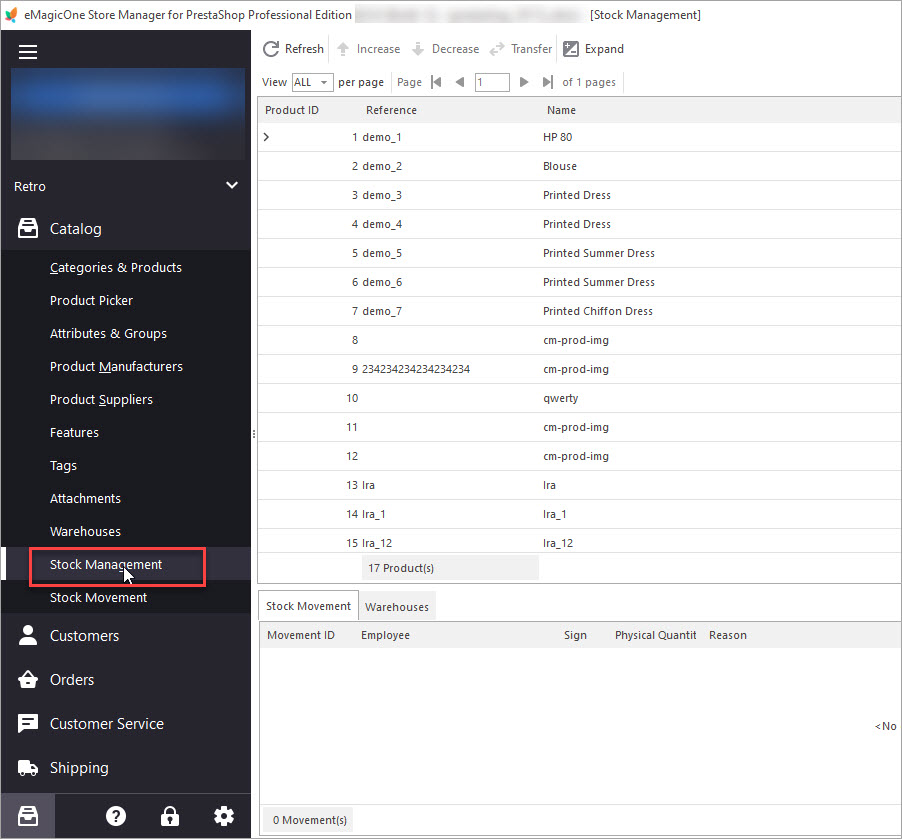
Task: Open Product Manufacturers menu item
Action: tap(116, 367)
